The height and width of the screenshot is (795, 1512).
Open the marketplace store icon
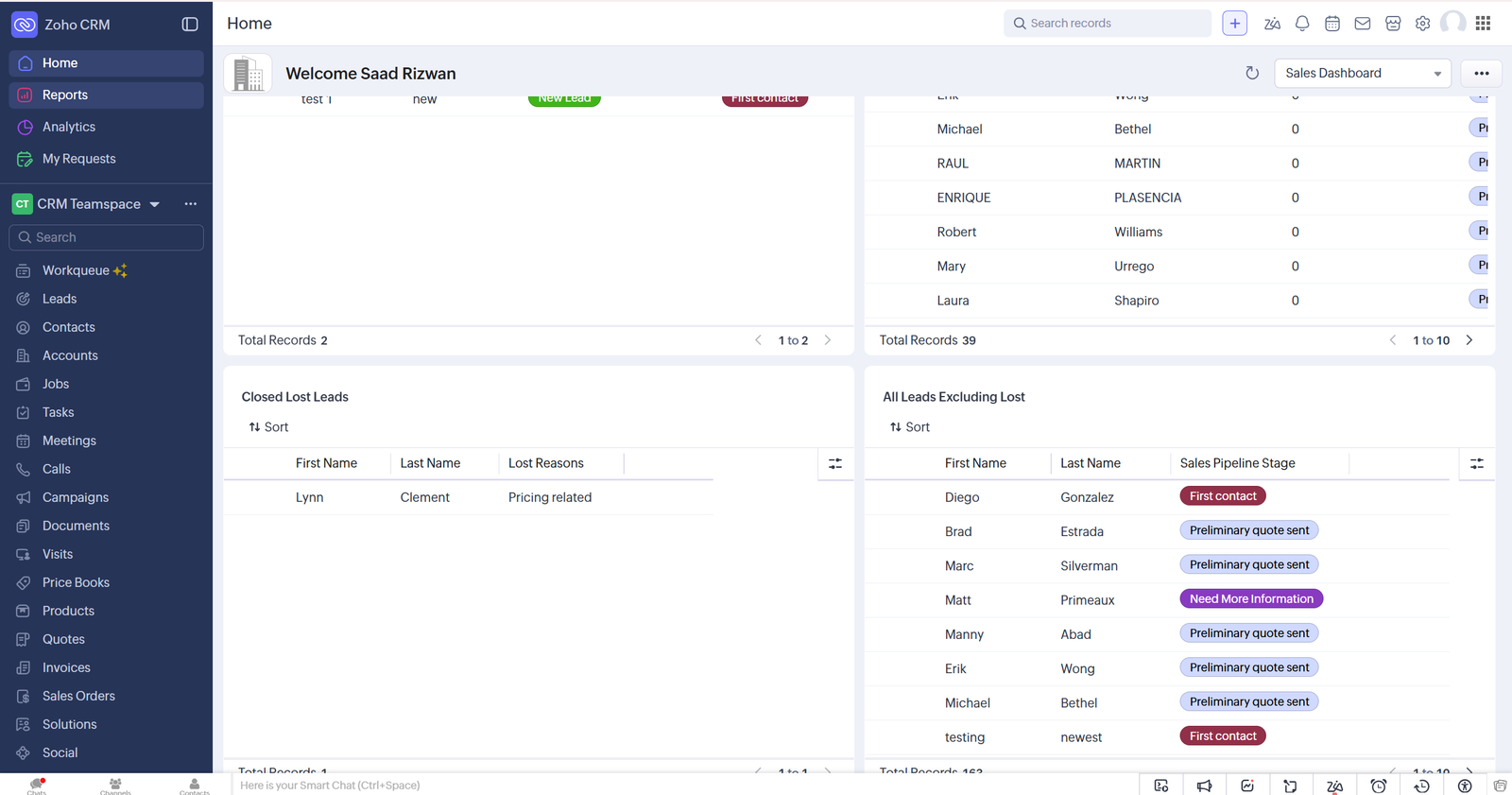tap(1393, 24)
